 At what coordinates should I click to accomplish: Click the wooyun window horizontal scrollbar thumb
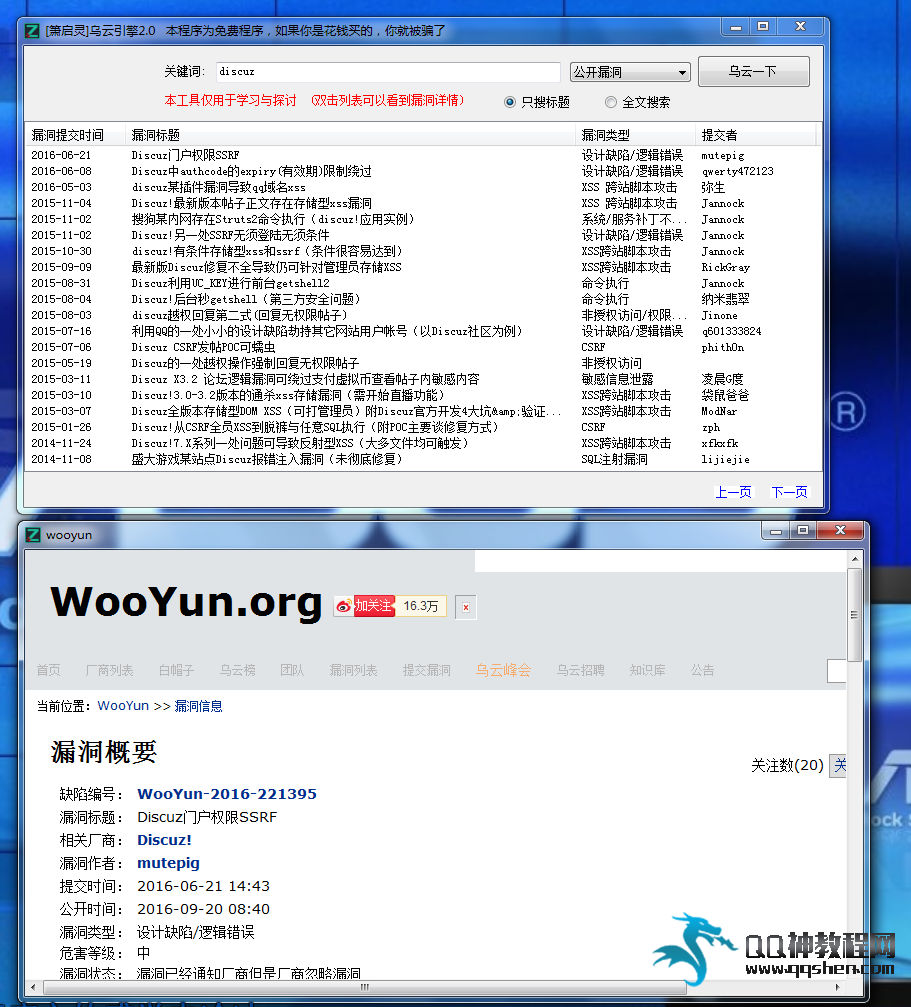(365, 987)
